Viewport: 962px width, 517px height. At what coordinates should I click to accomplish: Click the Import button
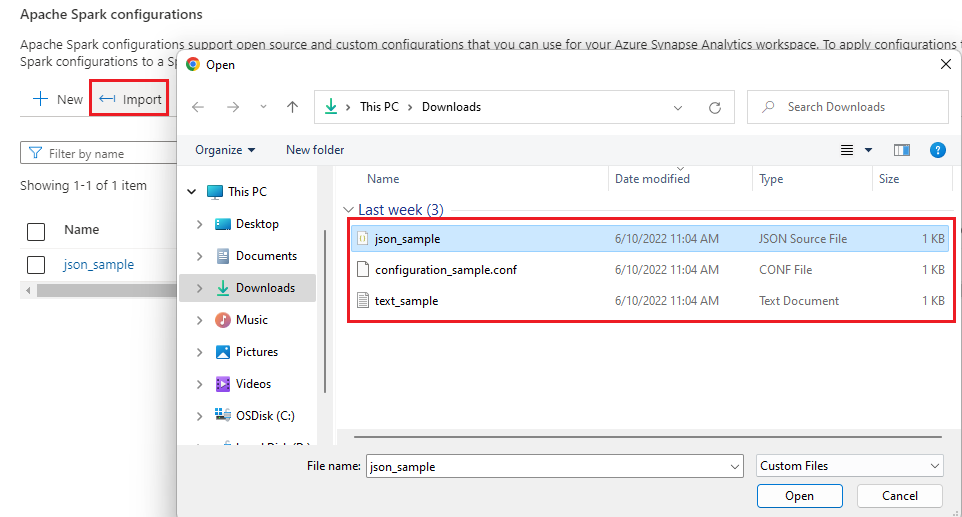pos(131,99)
